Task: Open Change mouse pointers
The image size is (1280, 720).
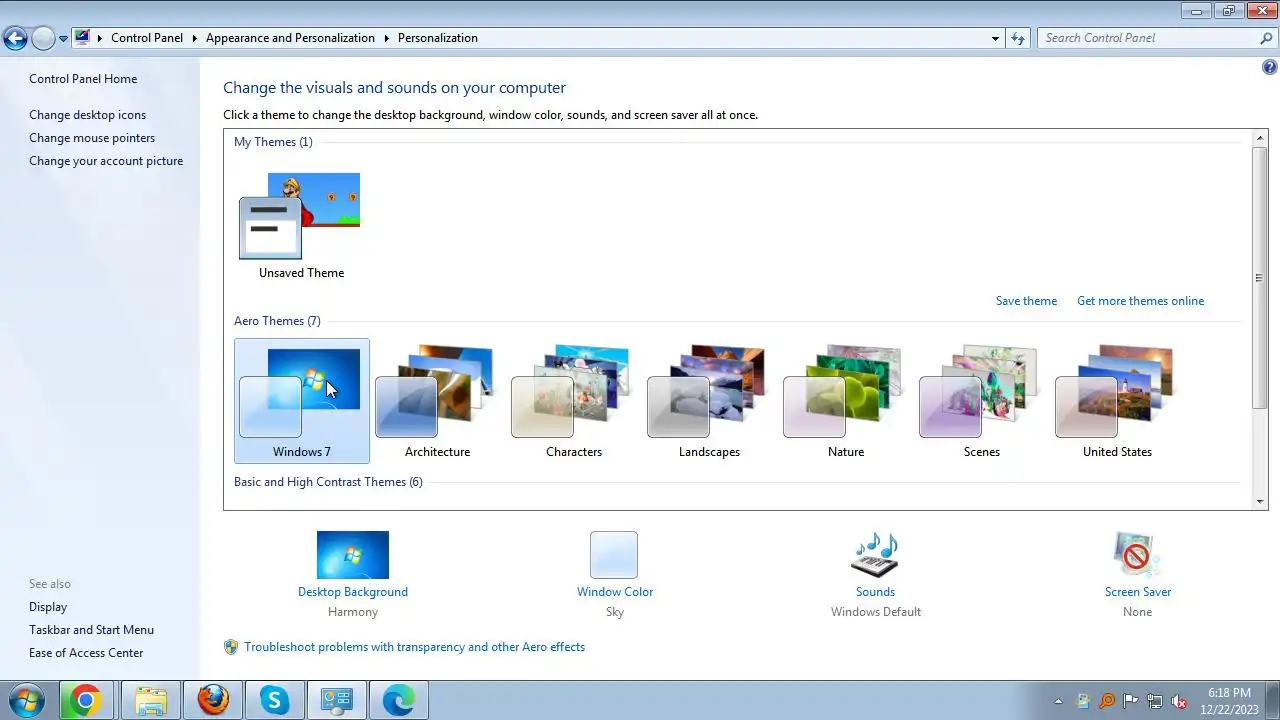Action: tap(92, 138)
